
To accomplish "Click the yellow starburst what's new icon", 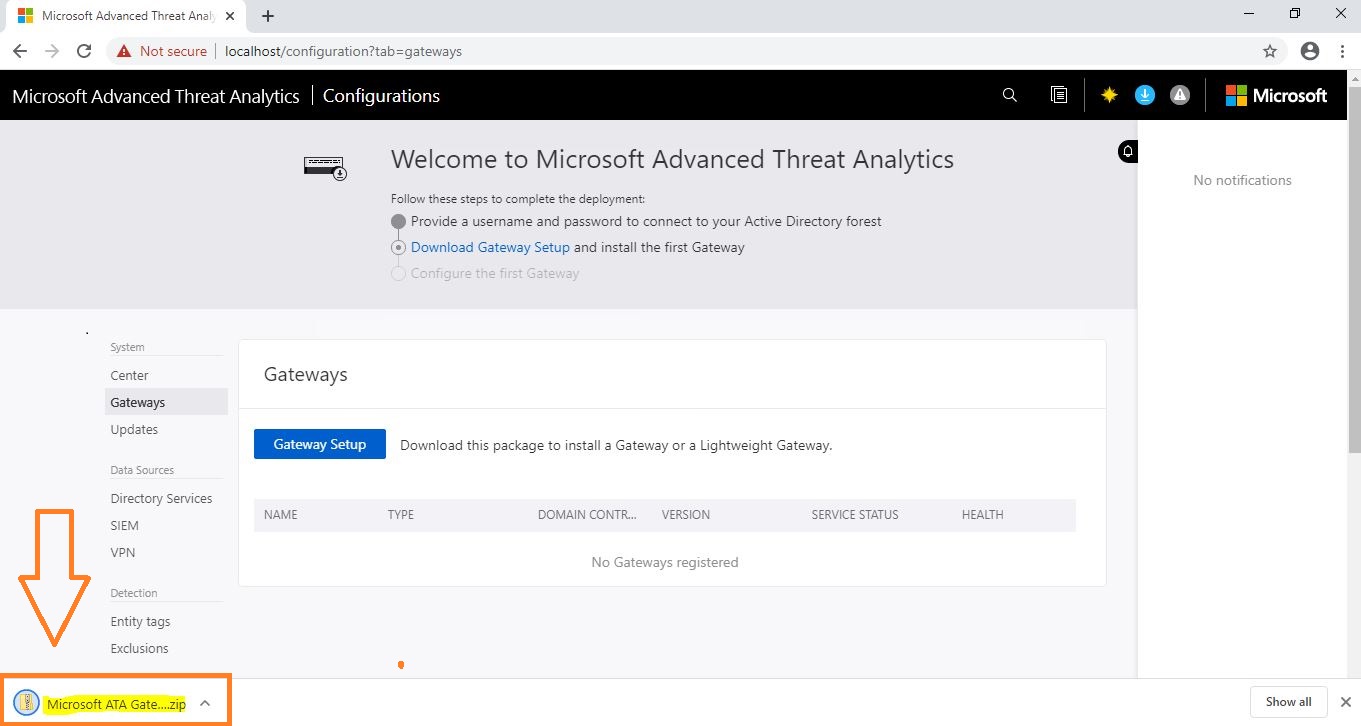I will pyautogui.click(x=1109, y=95).
